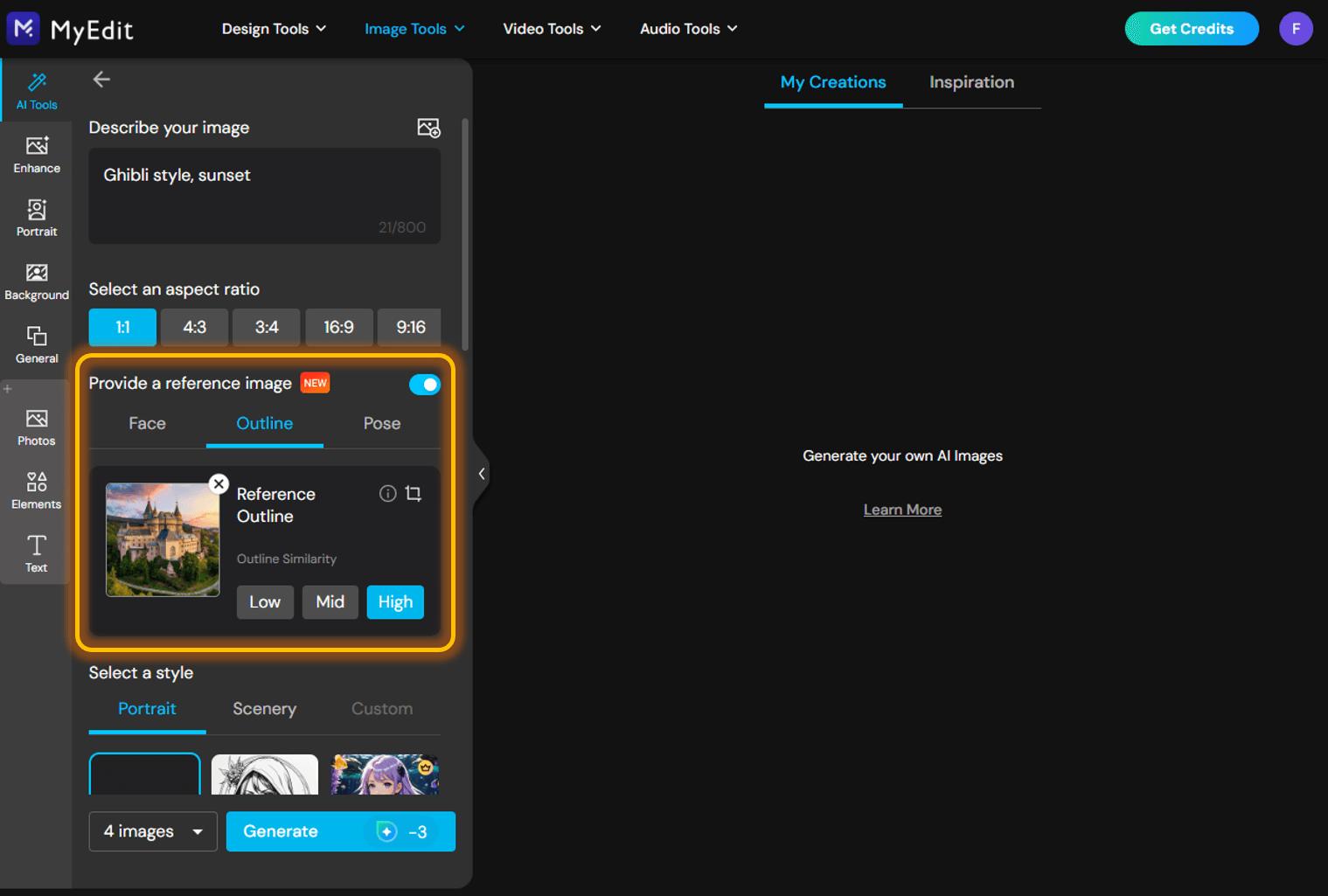Show Reference Outline info
Image resolution: width=1328 pixels, height=896 pixels.
(x=387, y=494)
